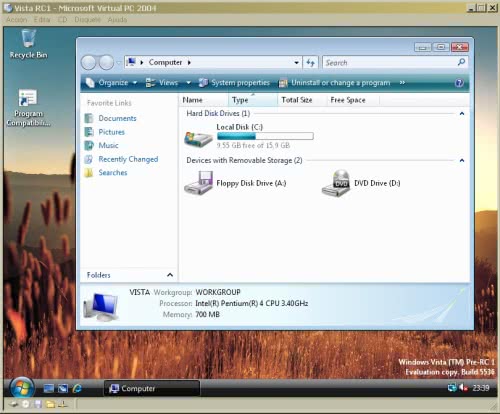Select the Local Disk (C:) drive icon
The image size is (500, 414).
198,138
